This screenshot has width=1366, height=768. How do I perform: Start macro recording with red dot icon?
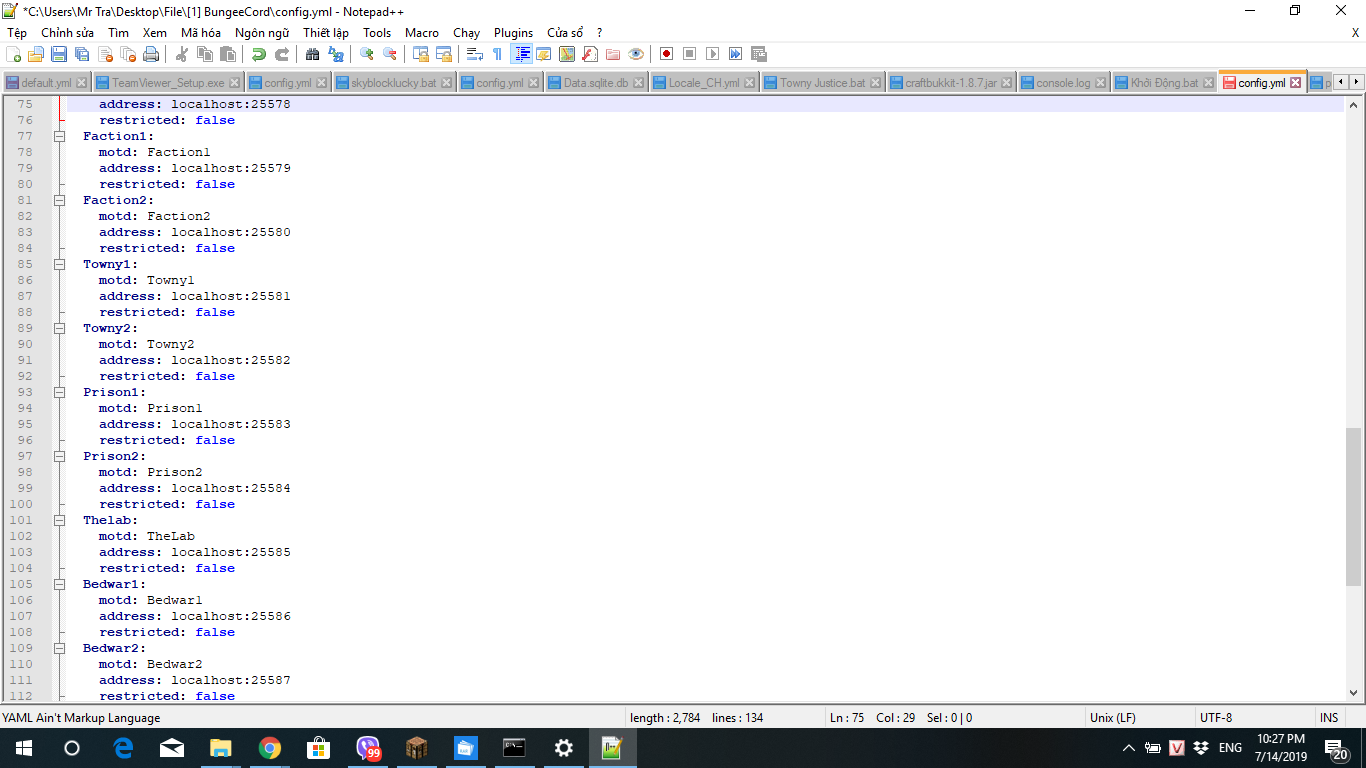click(x=666, y=54)
